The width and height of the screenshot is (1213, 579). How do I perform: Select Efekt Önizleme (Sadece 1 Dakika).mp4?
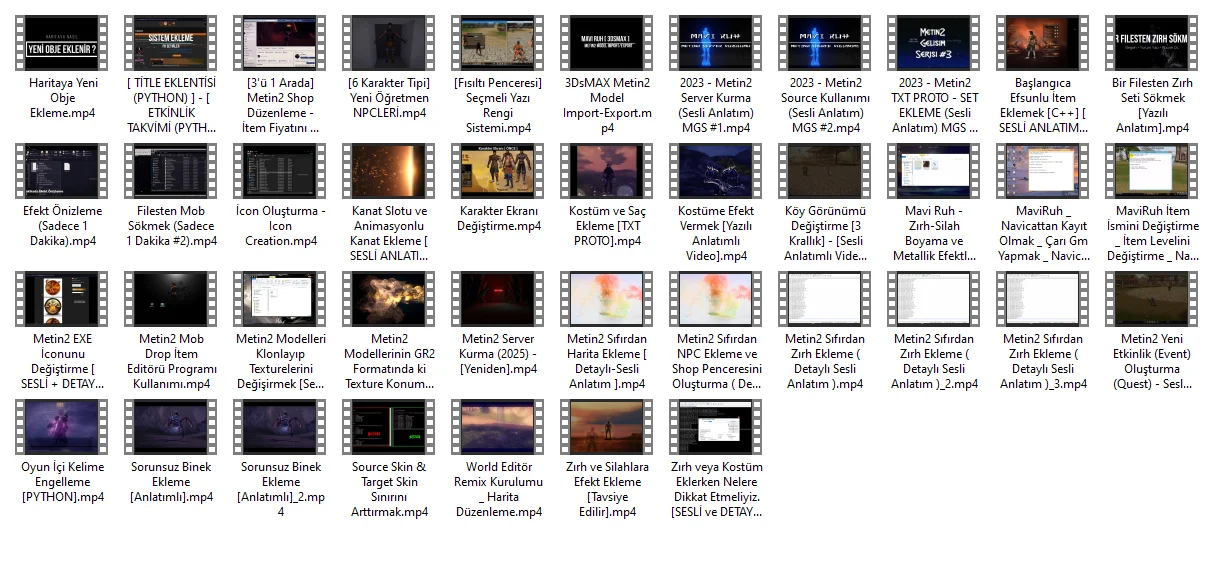click(62, 170)
